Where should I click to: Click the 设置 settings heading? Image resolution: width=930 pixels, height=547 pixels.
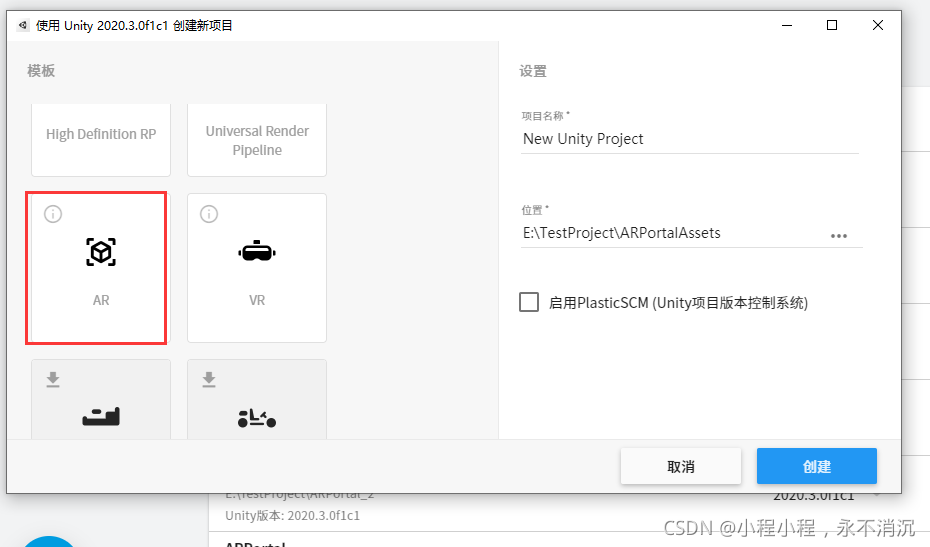pyautogui.click(x=533, y=71)
